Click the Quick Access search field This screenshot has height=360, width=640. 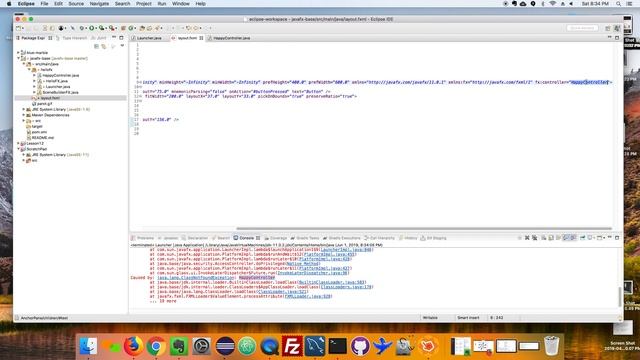[x=582, y=28]
